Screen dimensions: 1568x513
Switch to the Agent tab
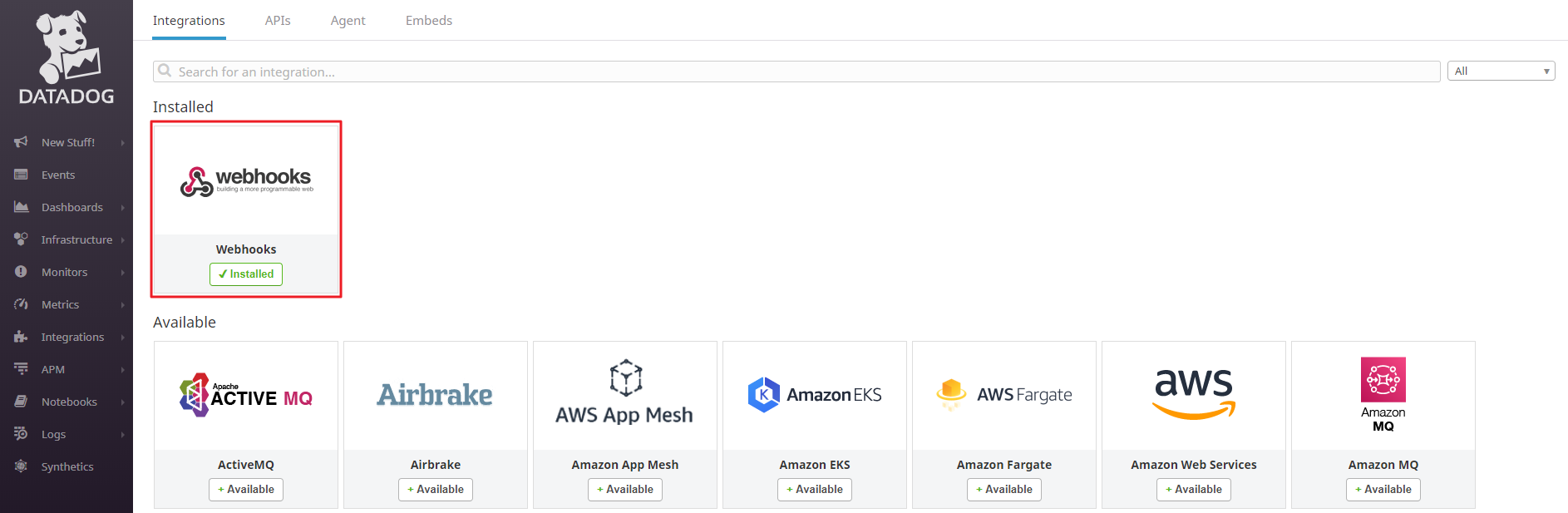point(348,21)
